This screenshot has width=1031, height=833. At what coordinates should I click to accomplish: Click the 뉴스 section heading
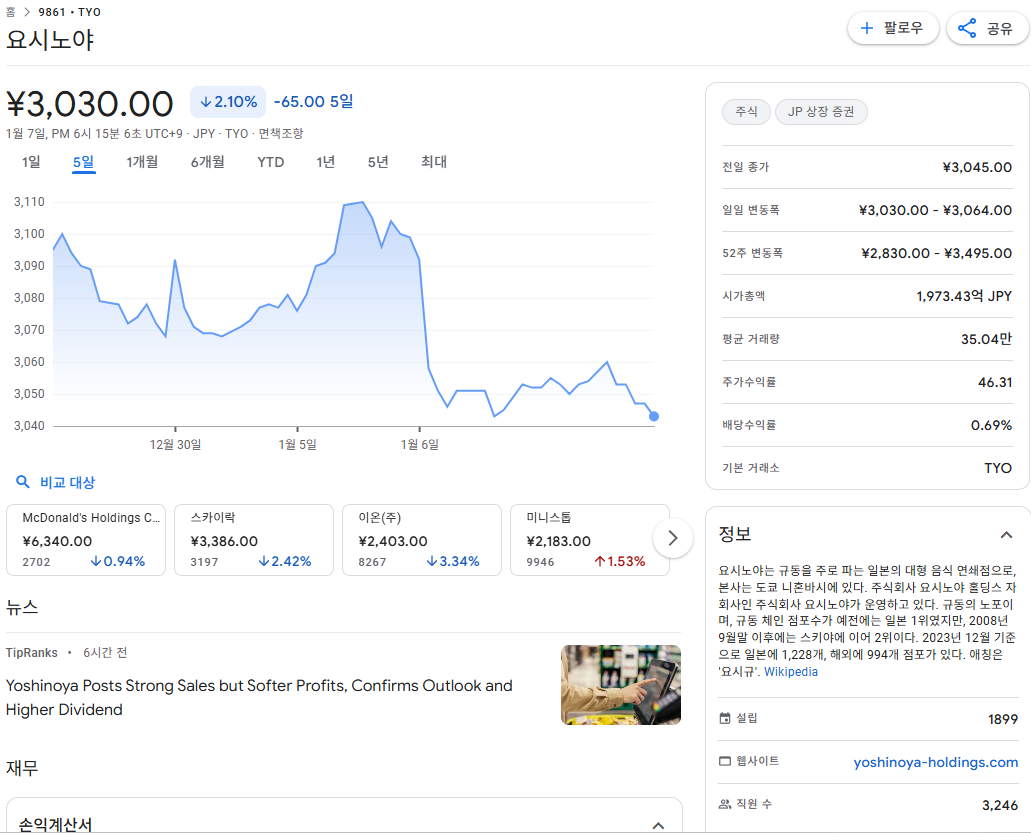(x=22, y=607)
